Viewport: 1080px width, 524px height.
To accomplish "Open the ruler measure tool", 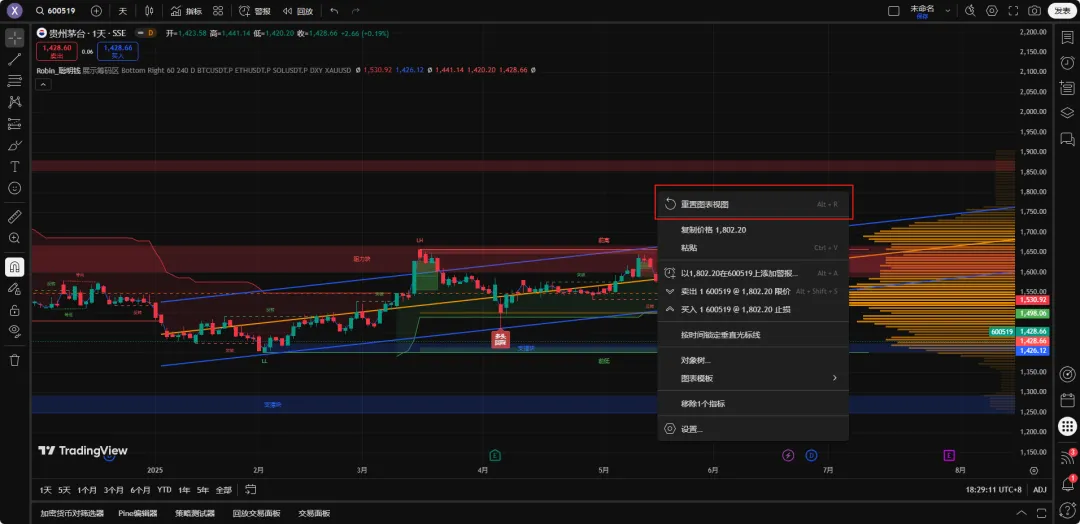I will (15, 216).
